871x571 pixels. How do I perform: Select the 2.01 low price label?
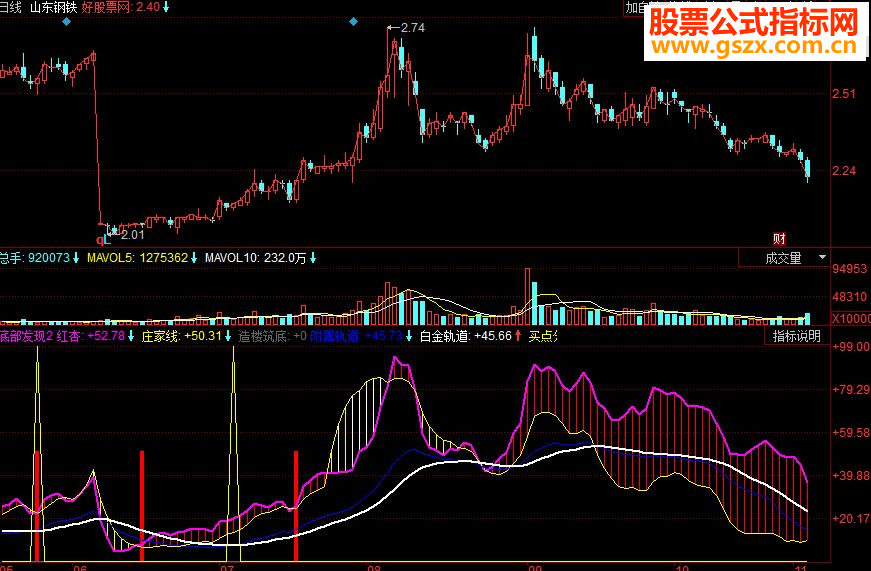tap(132, 234)
